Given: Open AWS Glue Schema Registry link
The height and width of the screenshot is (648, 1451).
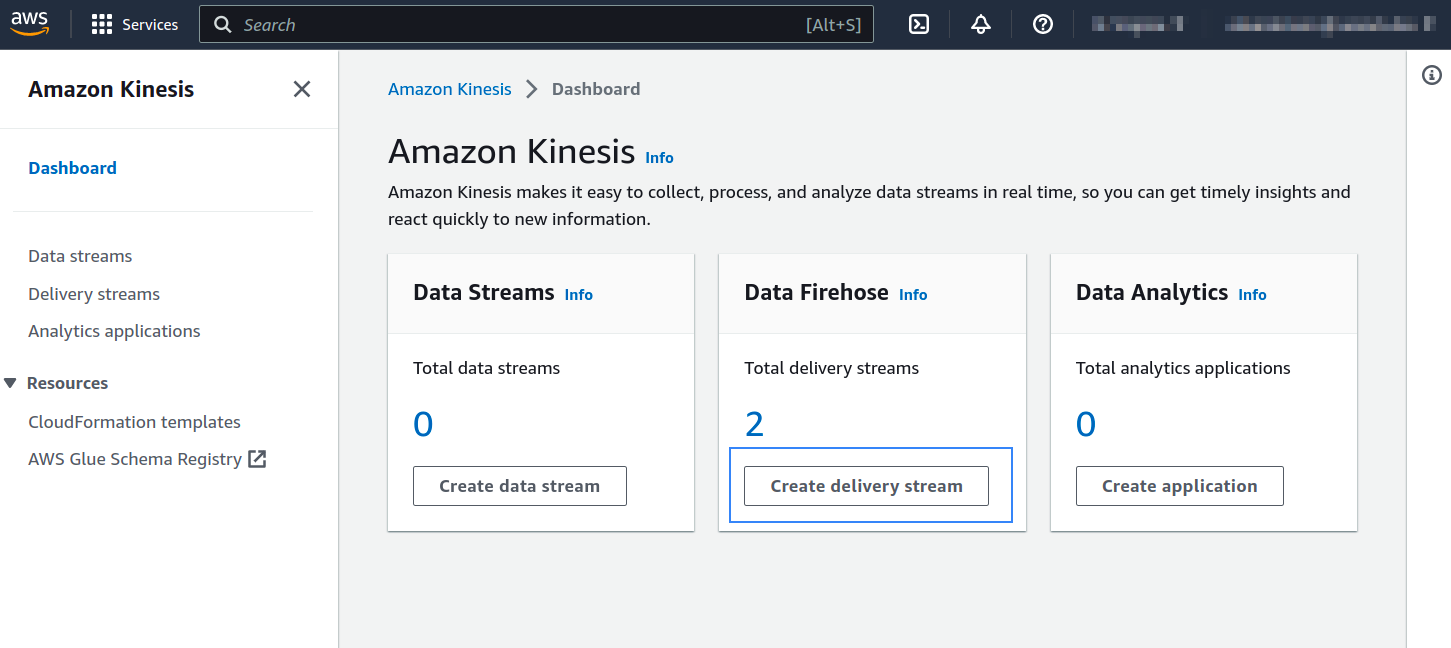Looking at the screenshot, I should 135,459.
